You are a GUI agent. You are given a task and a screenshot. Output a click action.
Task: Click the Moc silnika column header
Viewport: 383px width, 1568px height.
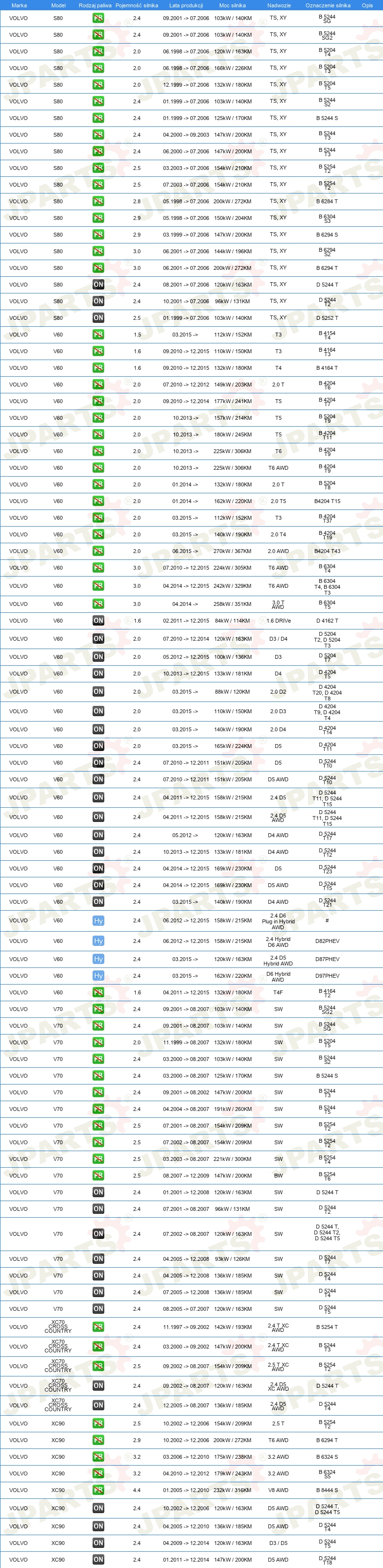click(x=233, y=5)
